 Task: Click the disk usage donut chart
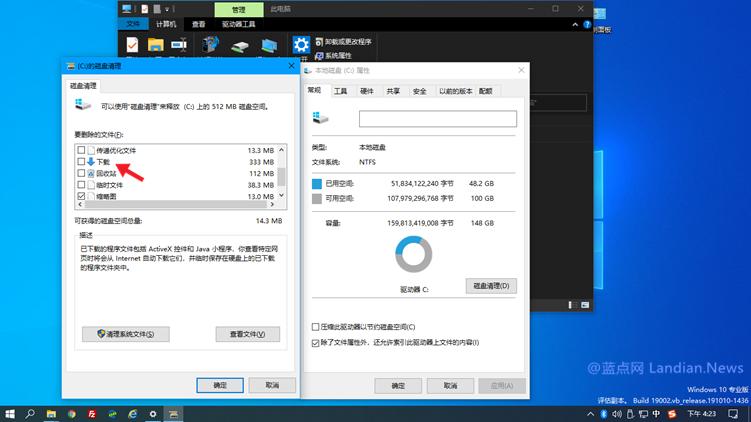(x=413, y=254)
